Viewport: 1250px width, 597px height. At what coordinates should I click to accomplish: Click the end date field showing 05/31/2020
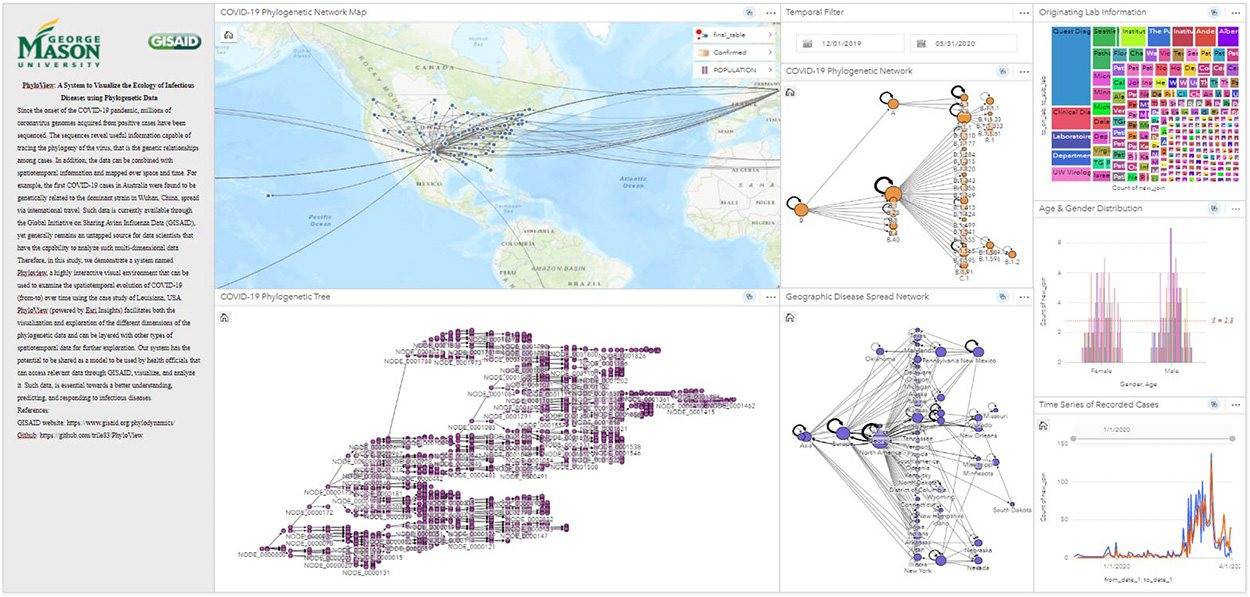[966, 44]
